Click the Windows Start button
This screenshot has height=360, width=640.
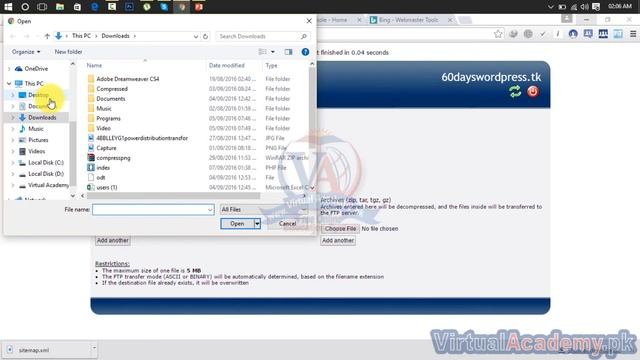pos(8,7)
